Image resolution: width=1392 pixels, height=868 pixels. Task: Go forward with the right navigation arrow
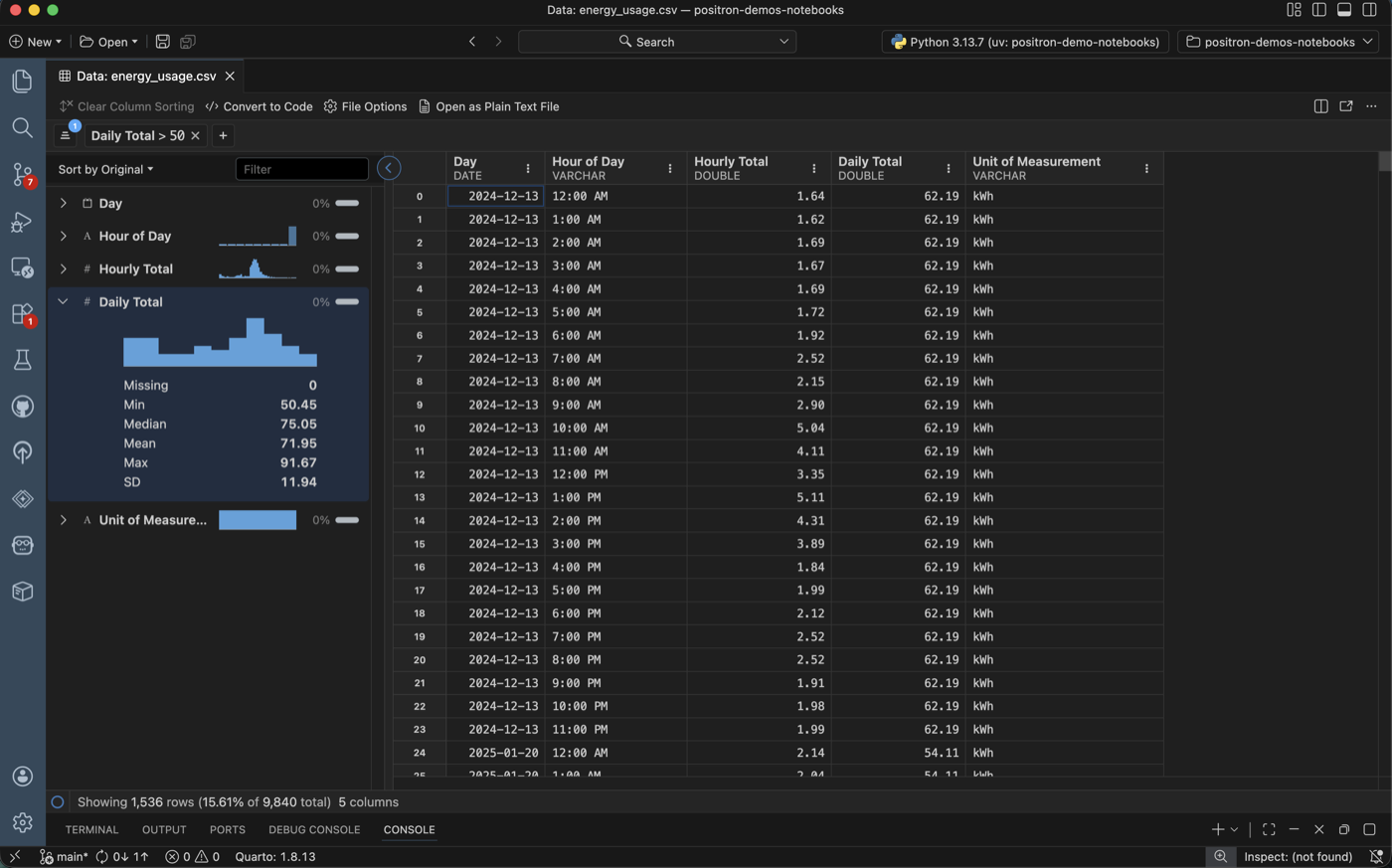point(498,42)
